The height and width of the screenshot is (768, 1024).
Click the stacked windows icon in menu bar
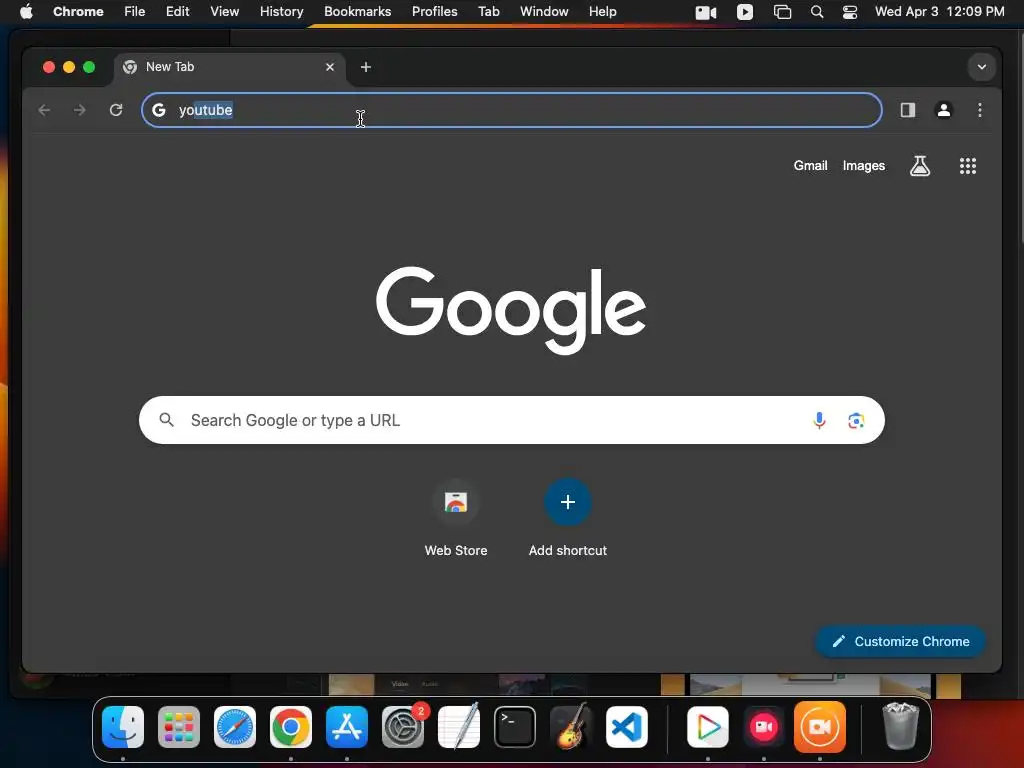pos(782,12)
